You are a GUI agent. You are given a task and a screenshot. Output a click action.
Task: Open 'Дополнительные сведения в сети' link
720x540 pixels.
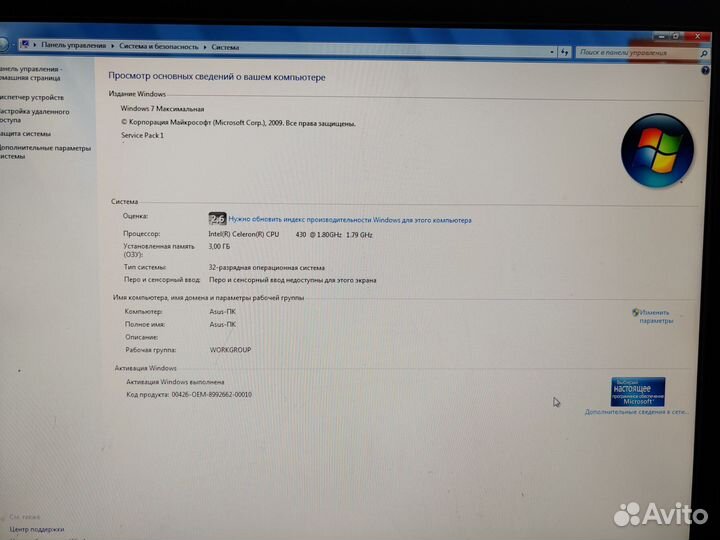(636, 412)
